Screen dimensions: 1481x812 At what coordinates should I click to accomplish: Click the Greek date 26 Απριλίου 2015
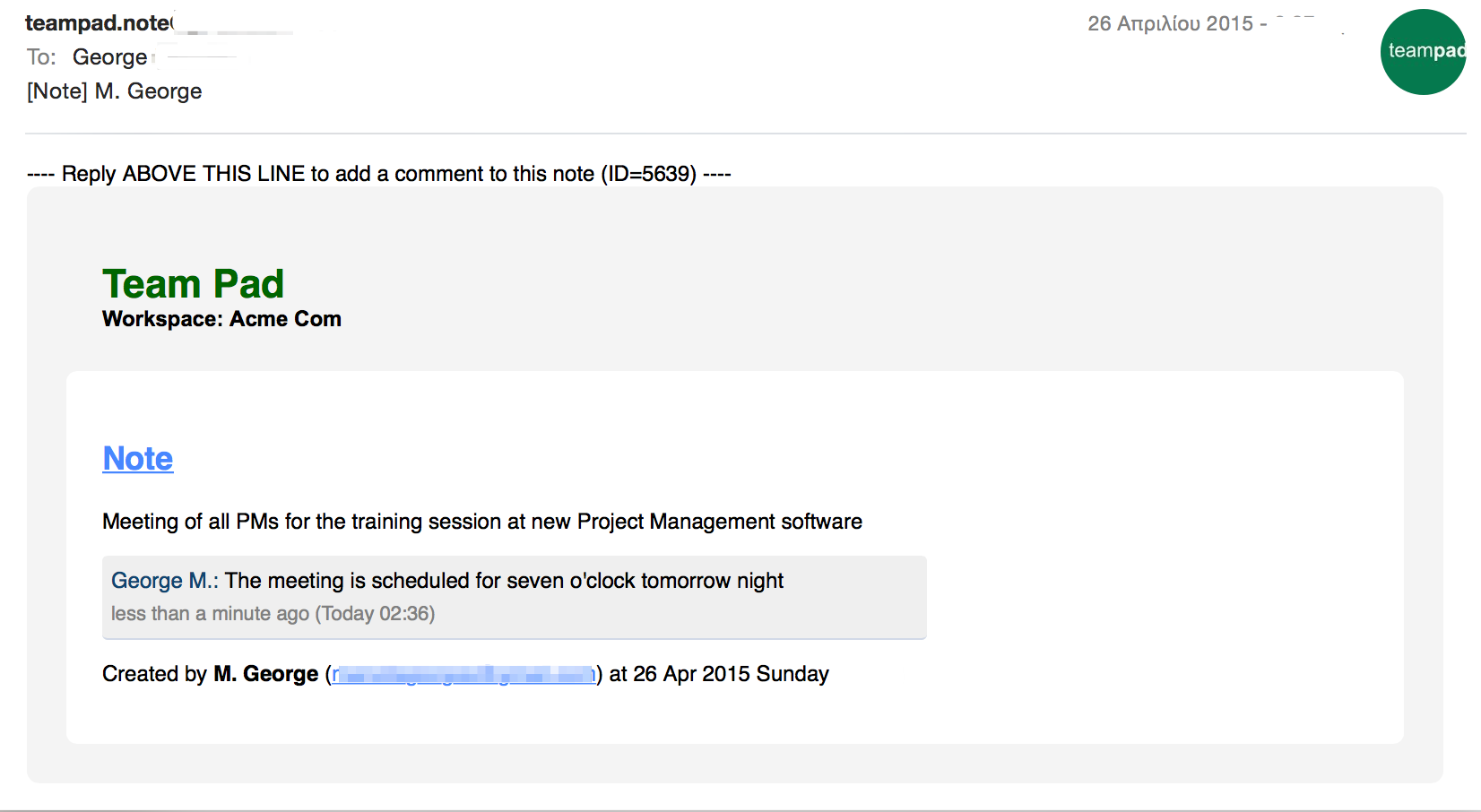tap(1170, 24)
